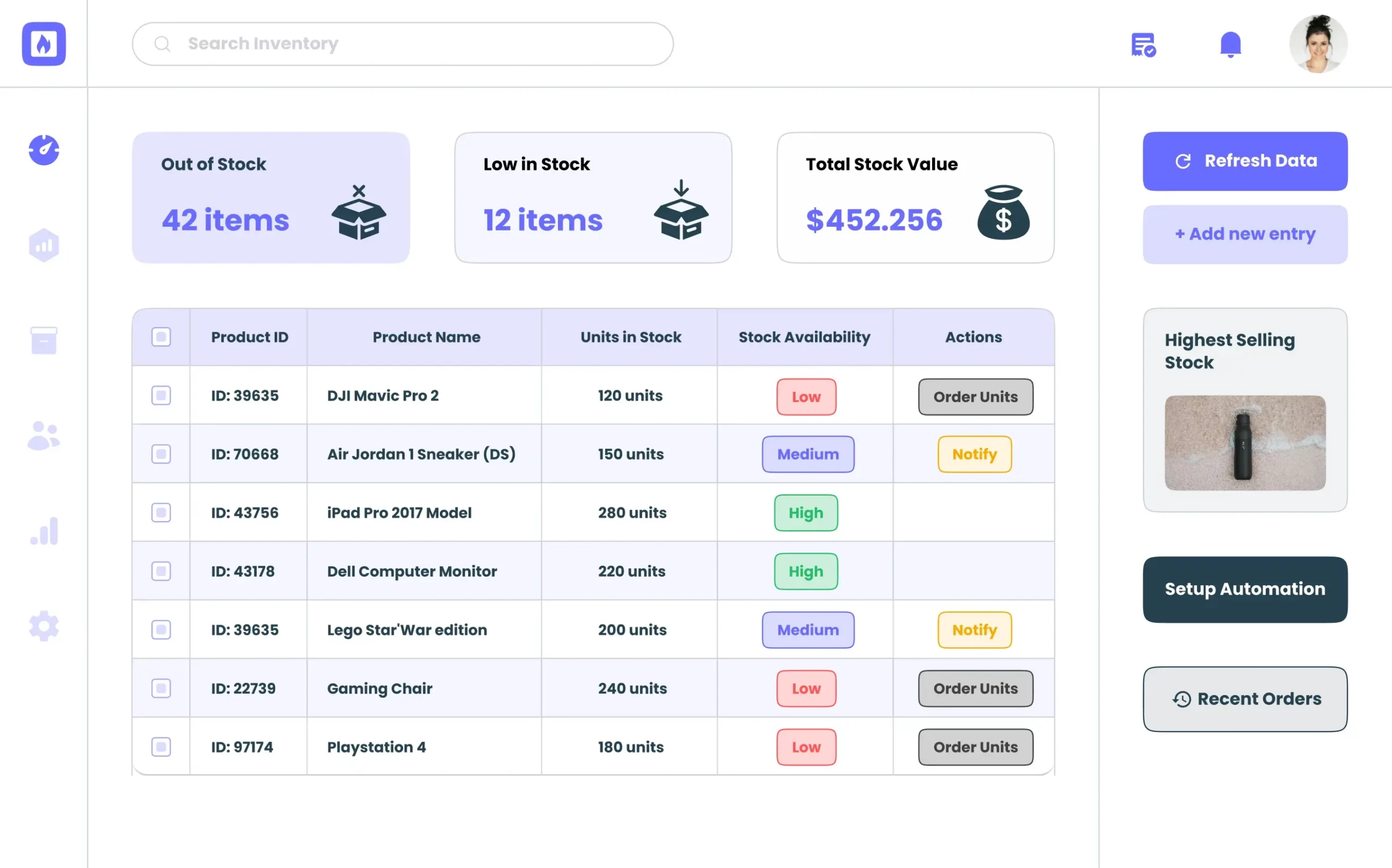The height and width of the screenshot is (868, 1392).
Task: Open the Dashboard gauge icon in sidebar
Action: (43, 150)
